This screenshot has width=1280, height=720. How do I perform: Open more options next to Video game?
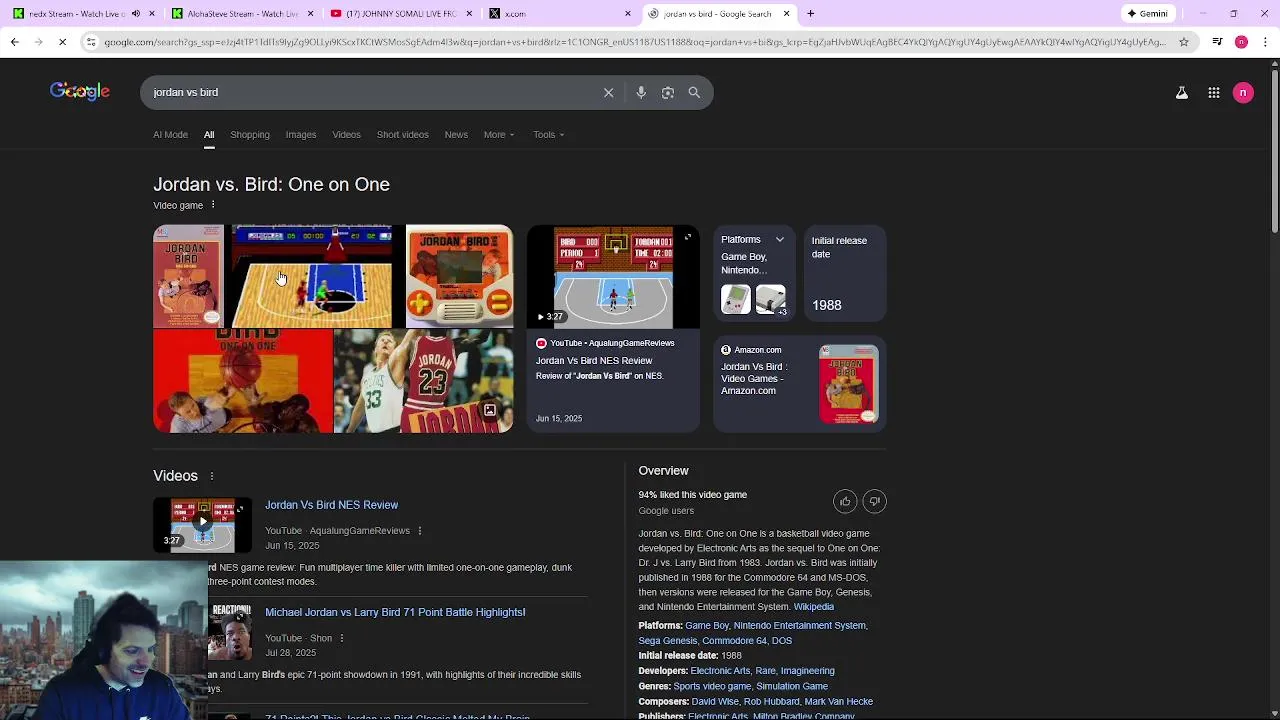tap(212, 205)
